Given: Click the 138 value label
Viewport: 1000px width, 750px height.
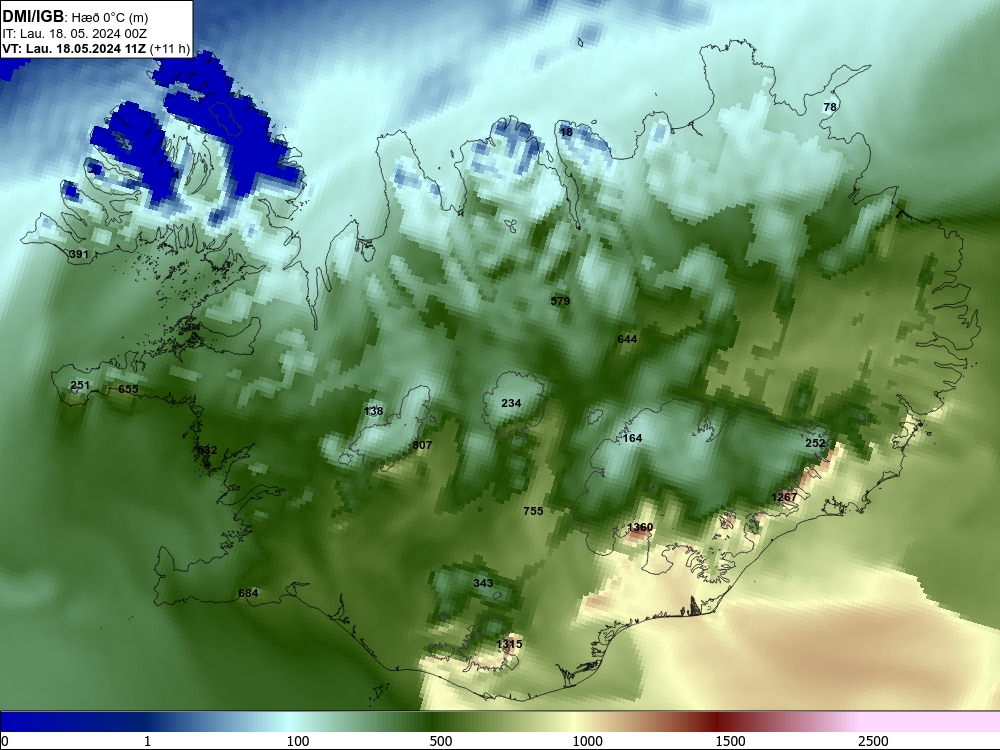Looking at the screenshot, I should click(x=373, y=411).
